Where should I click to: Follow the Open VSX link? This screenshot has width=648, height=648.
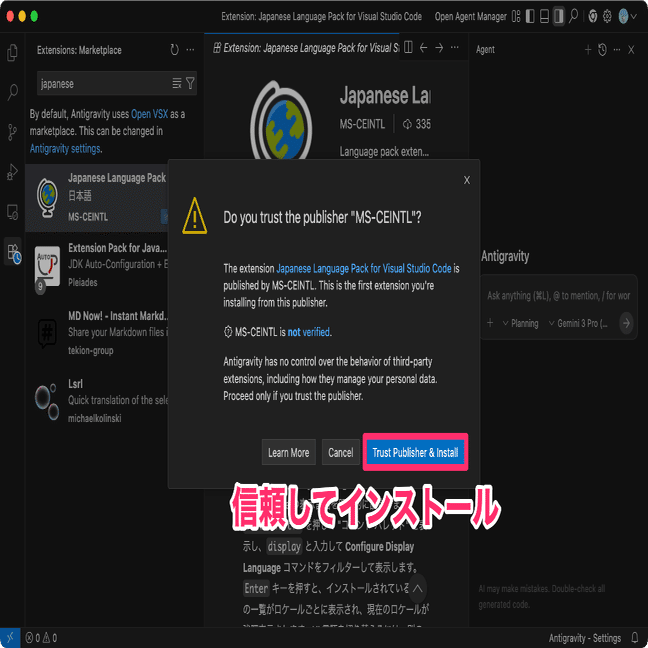149,114
